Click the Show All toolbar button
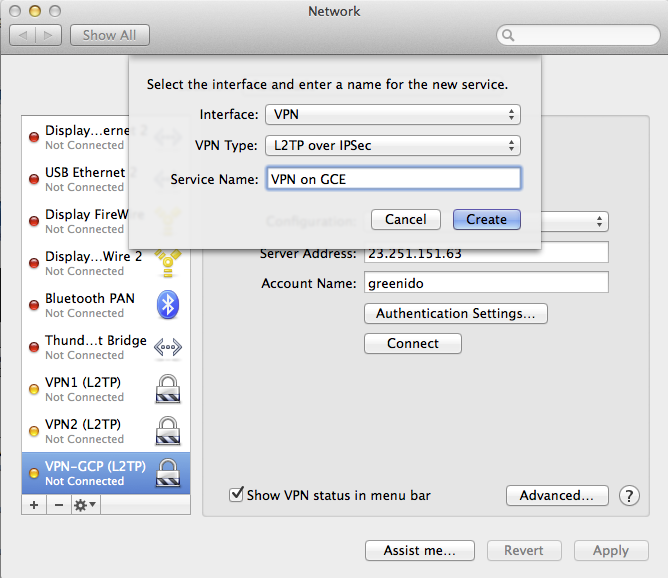The width and height of the screenshot is (668, 578). [x=109, y=35]
